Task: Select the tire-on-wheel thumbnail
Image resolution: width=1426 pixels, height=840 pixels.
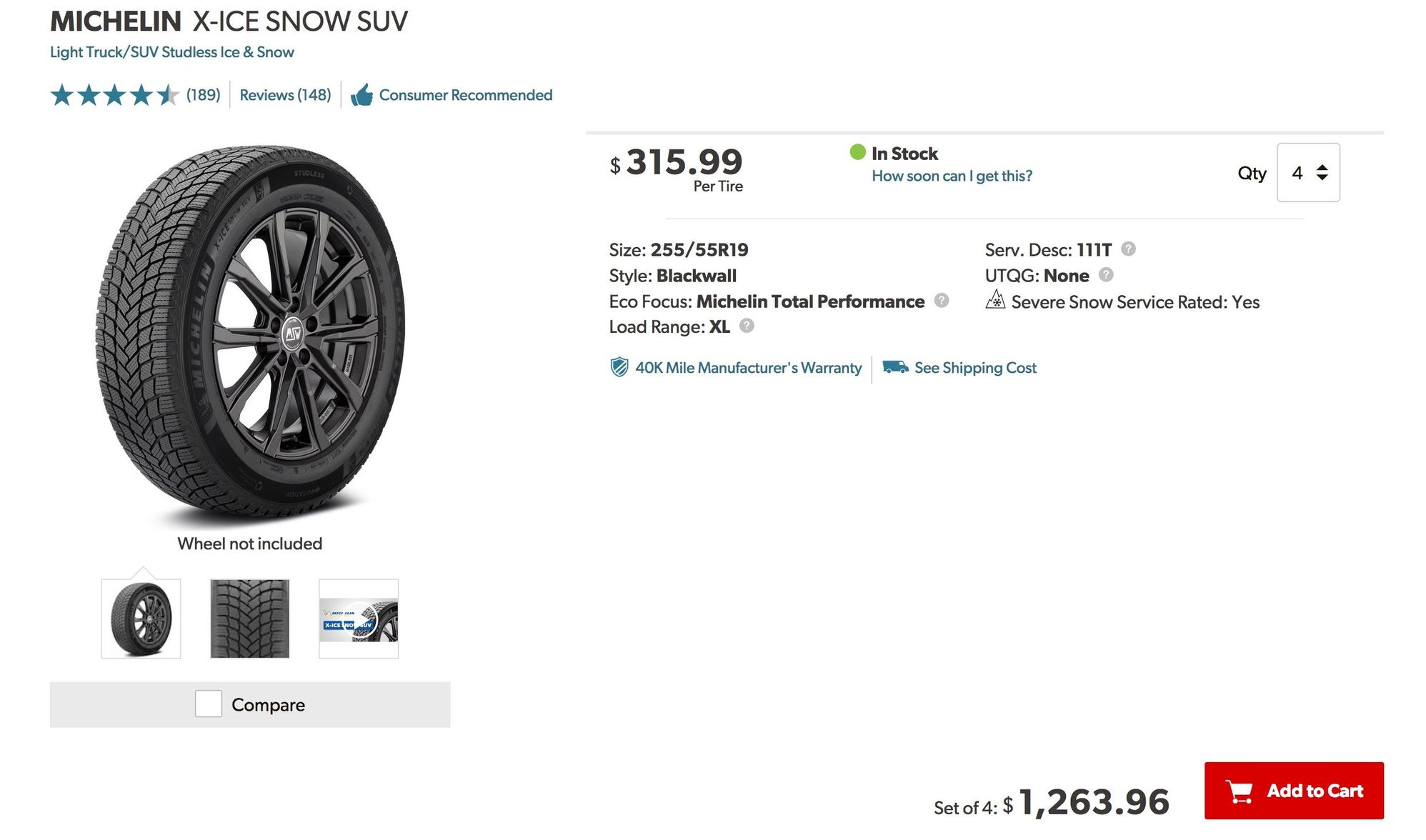Action: (x=141, y=619)
